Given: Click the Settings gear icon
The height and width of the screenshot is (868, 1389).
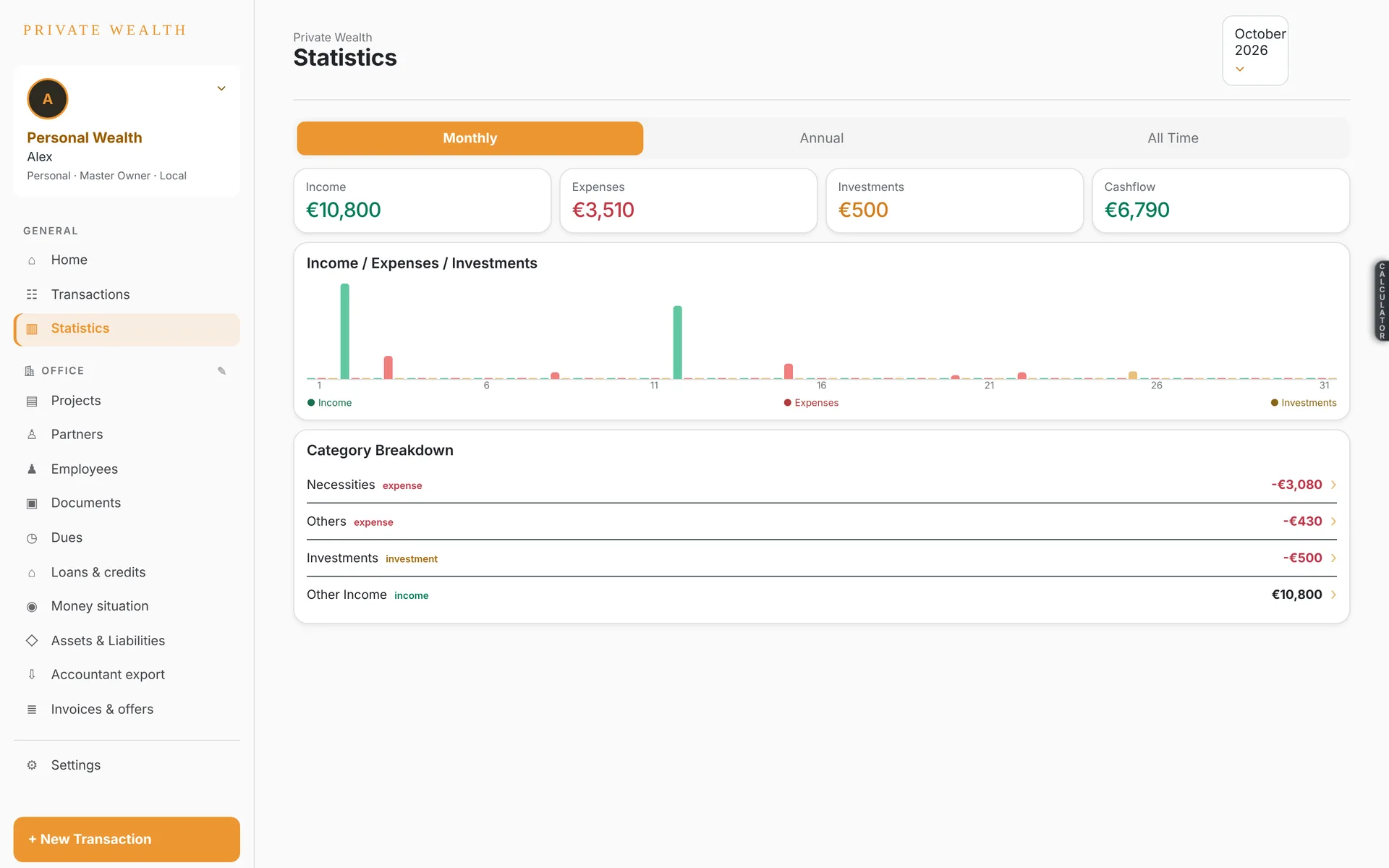Looking at the screenshot, I should (x=32, y=765).
